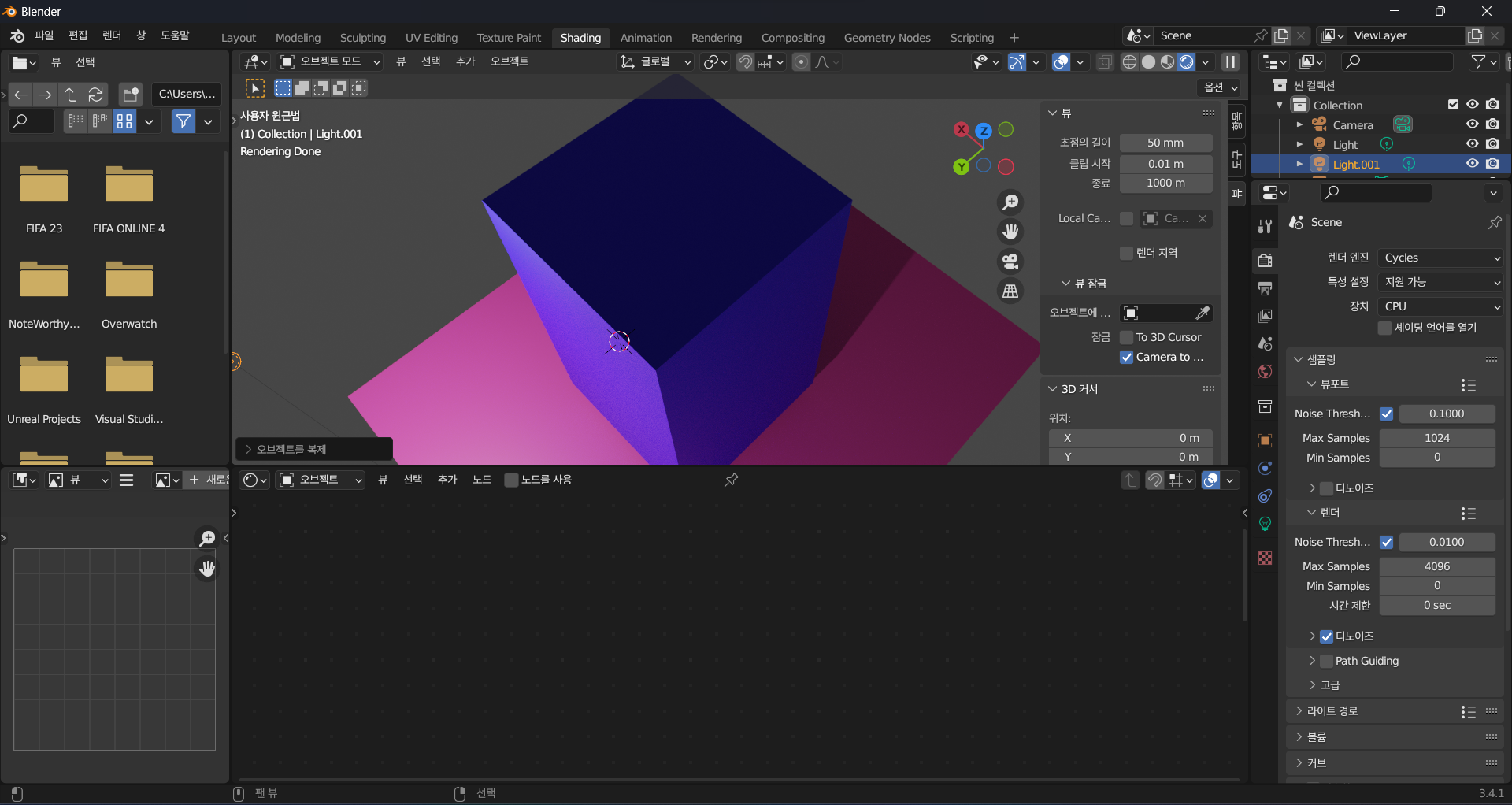Screen dimensions: 1512x805
Task: Open the View Layer properties tab
Action: pos(1265,316)
